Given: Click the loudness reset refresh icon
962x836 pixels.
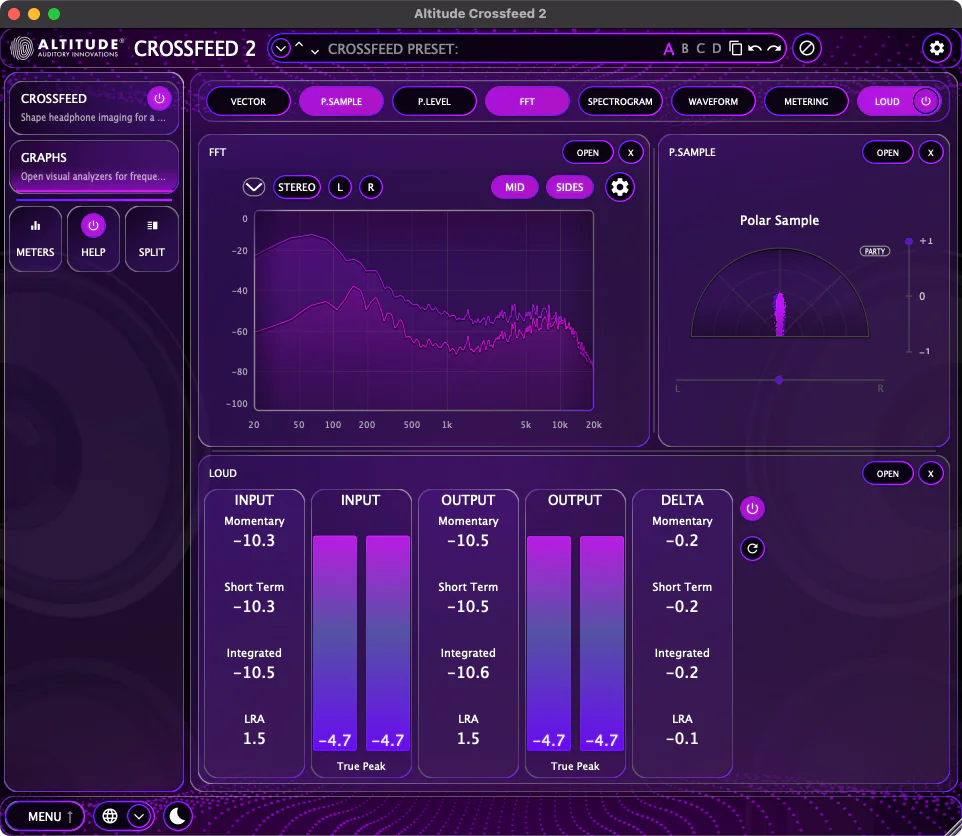Looking at the screenshot, I should tap(752, 548).
